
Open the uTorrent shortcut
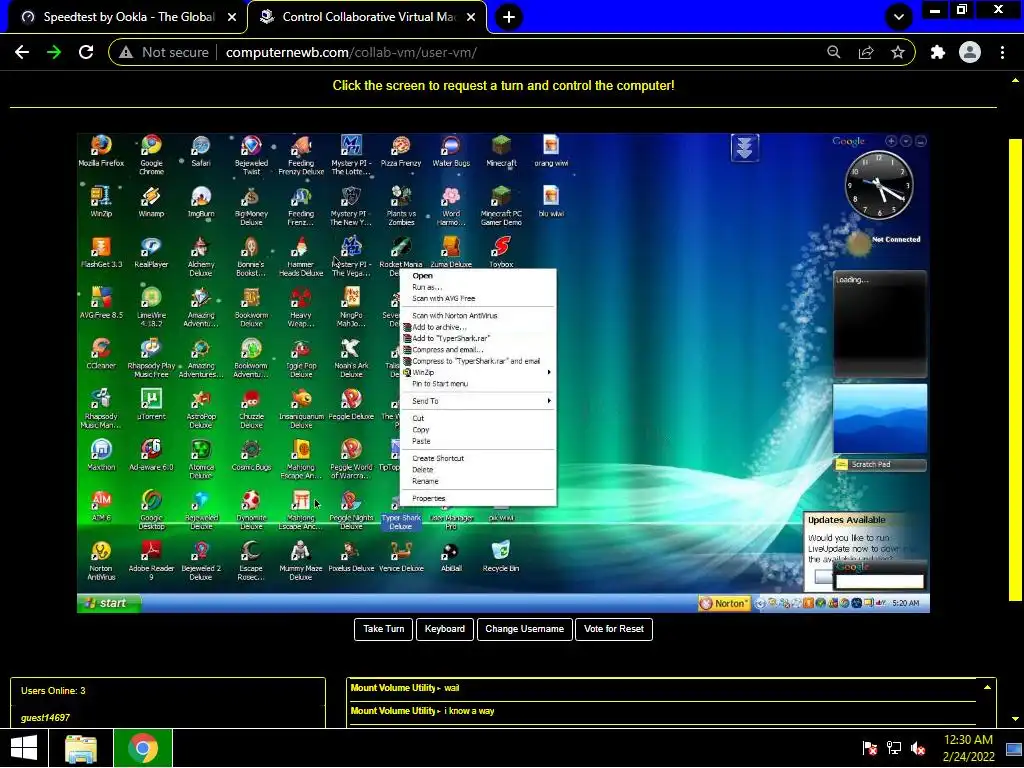[152, 405]
